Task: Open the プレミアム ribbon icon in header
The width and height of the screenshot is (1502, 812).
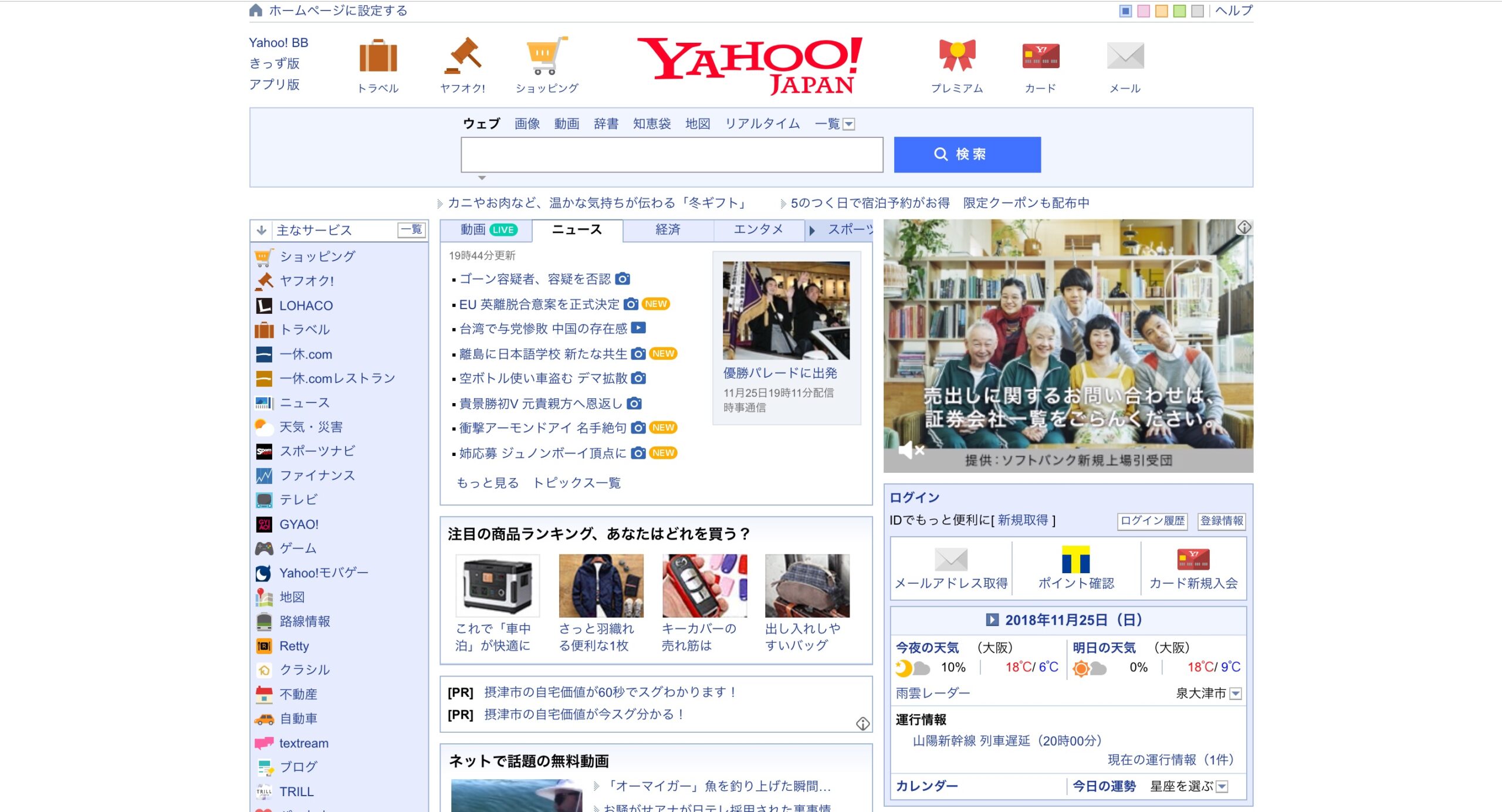Action: pos(957,55)
